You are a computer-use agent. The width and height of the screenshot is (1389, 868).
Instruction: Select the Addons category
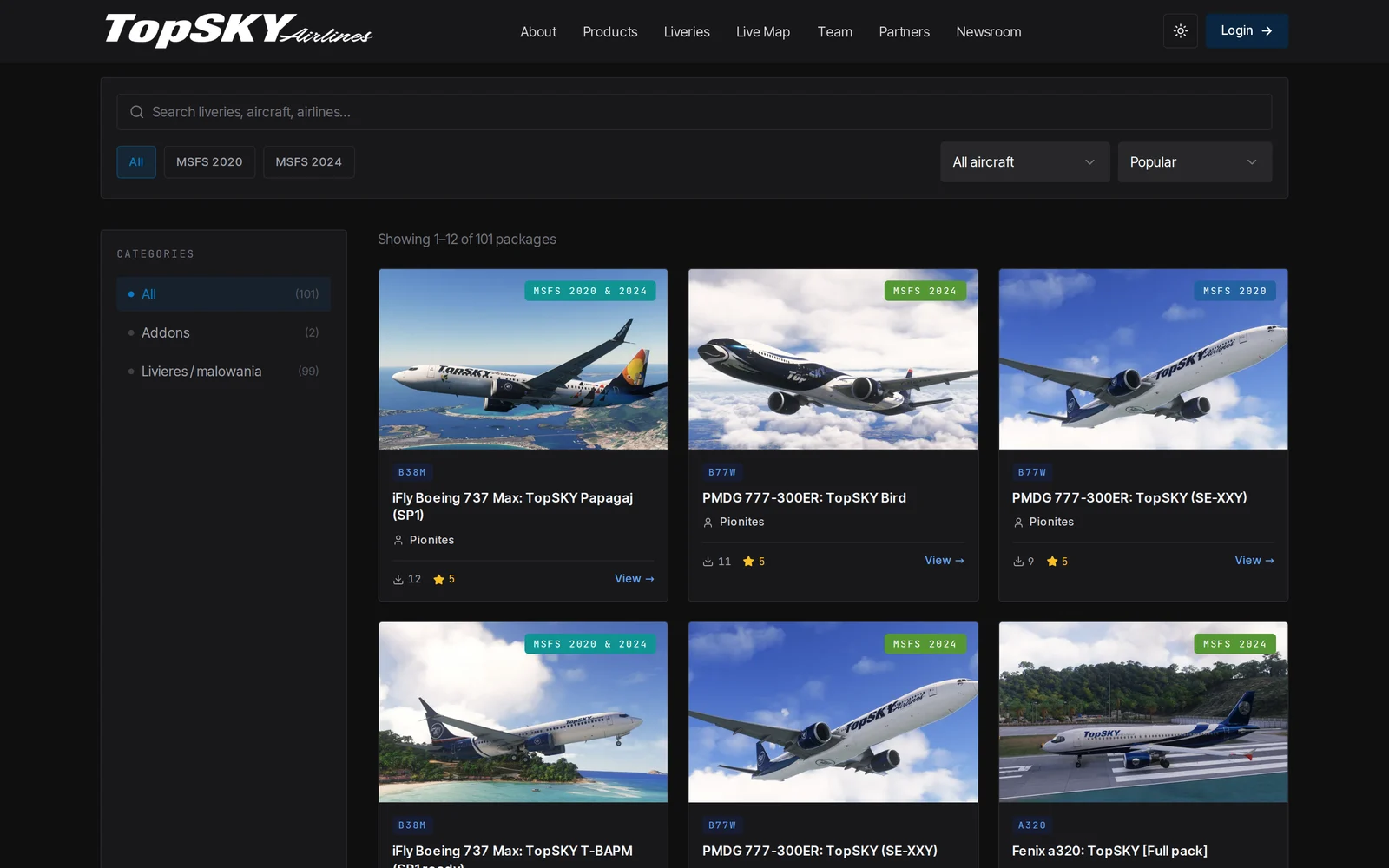point(224,332)
